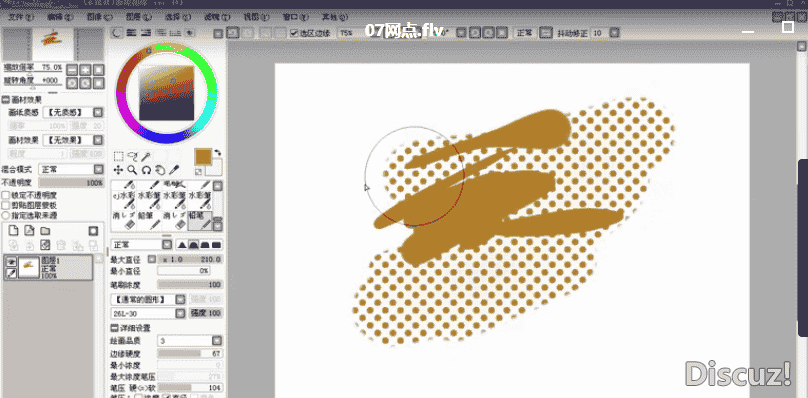This screenshot has height=398, width=808.
Task: Select the hand pan tool
Action: click(160, 170)
